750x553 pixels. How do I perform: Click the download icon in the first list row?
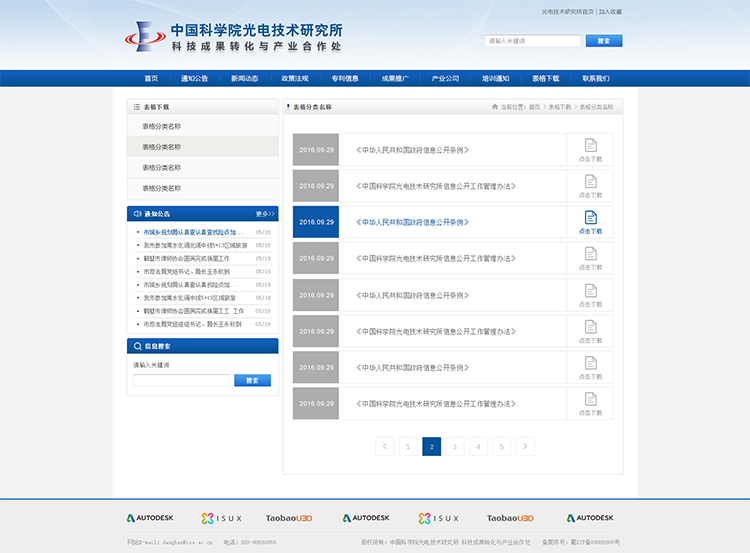coord(590,145)
